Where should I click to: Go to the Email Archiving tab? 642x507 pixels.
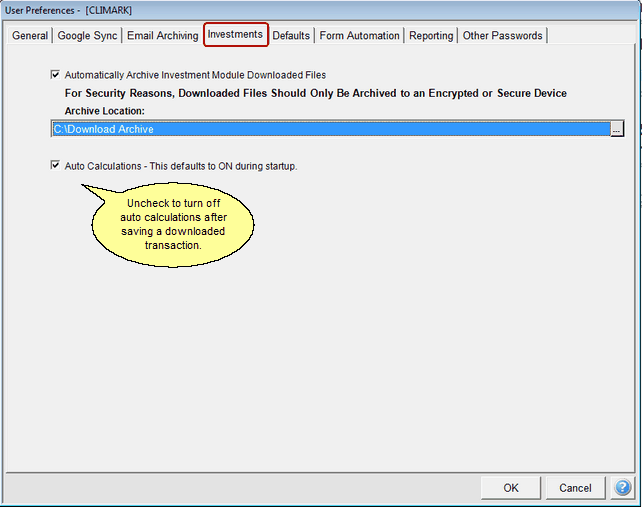tap(162, 36)
